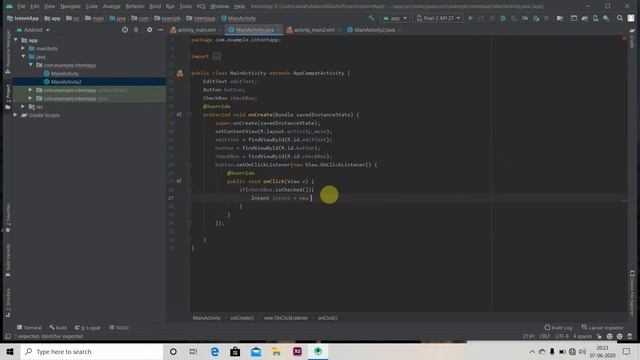Open the Pixel 2 API 27 device dropdown
Screen dimensions: 640x360
(438, 18)
